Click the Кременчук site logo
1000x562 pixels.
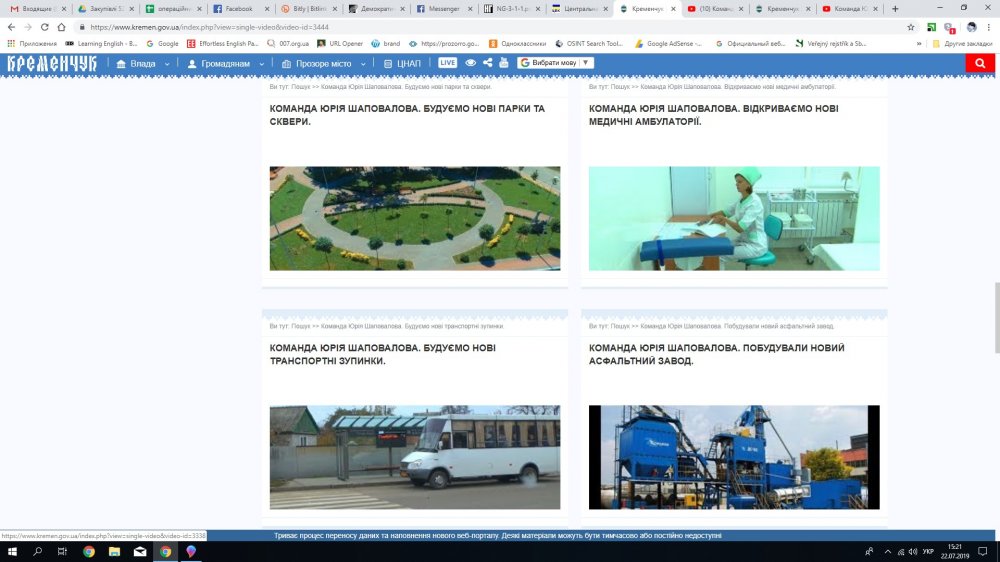pyautogui.click(x=52, y=63)
